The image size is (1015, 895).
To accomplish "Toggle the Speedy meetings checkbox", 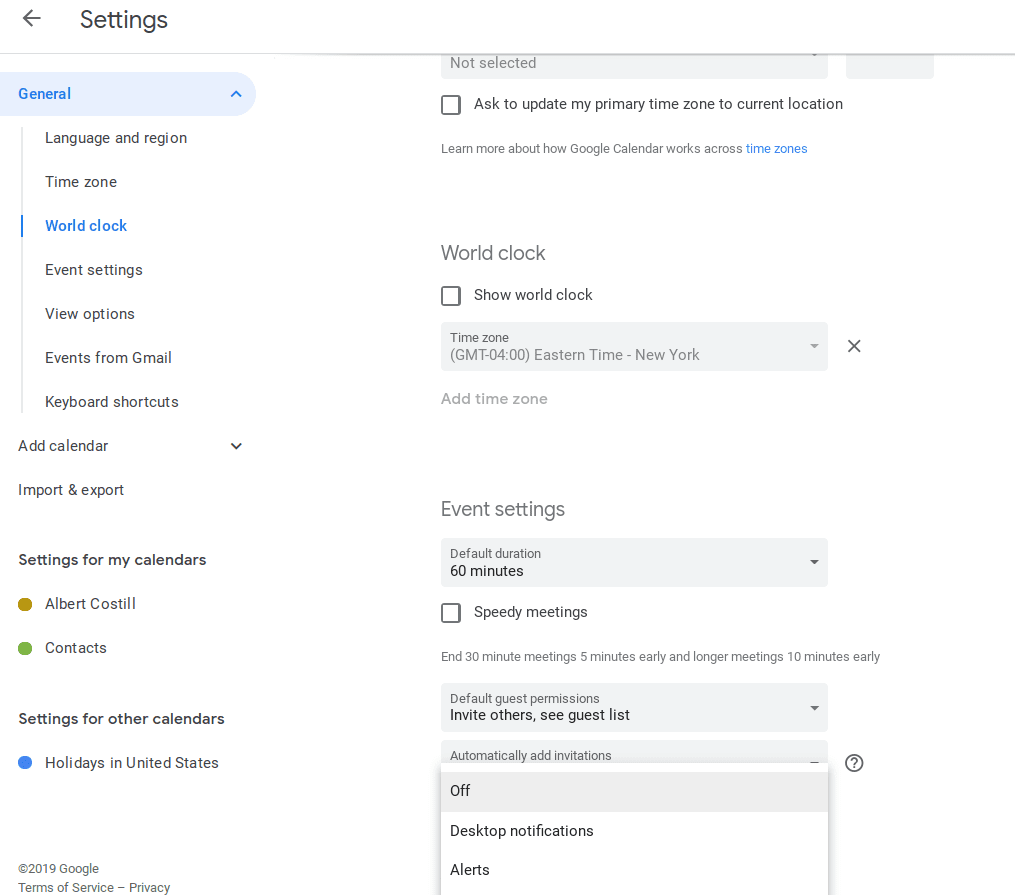I will click(451, 613).
